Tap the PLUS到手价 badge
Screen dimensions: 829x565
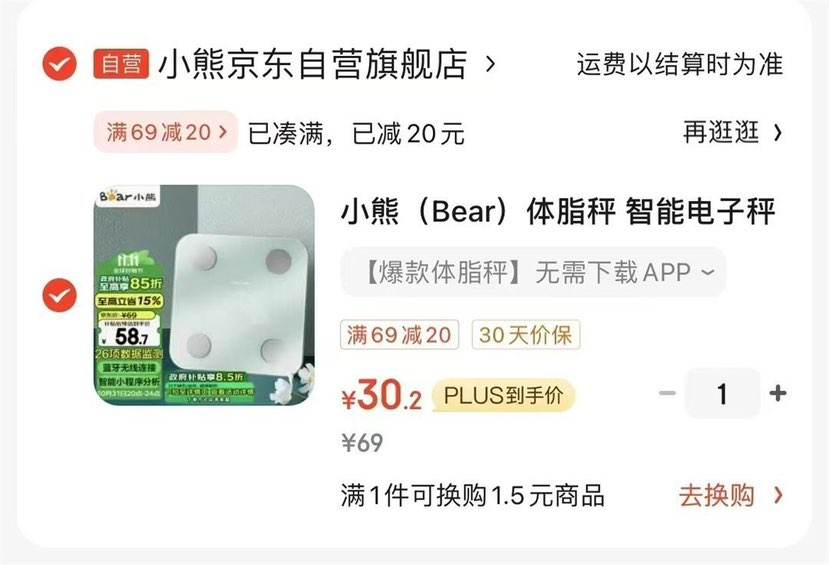click(503, 395)
